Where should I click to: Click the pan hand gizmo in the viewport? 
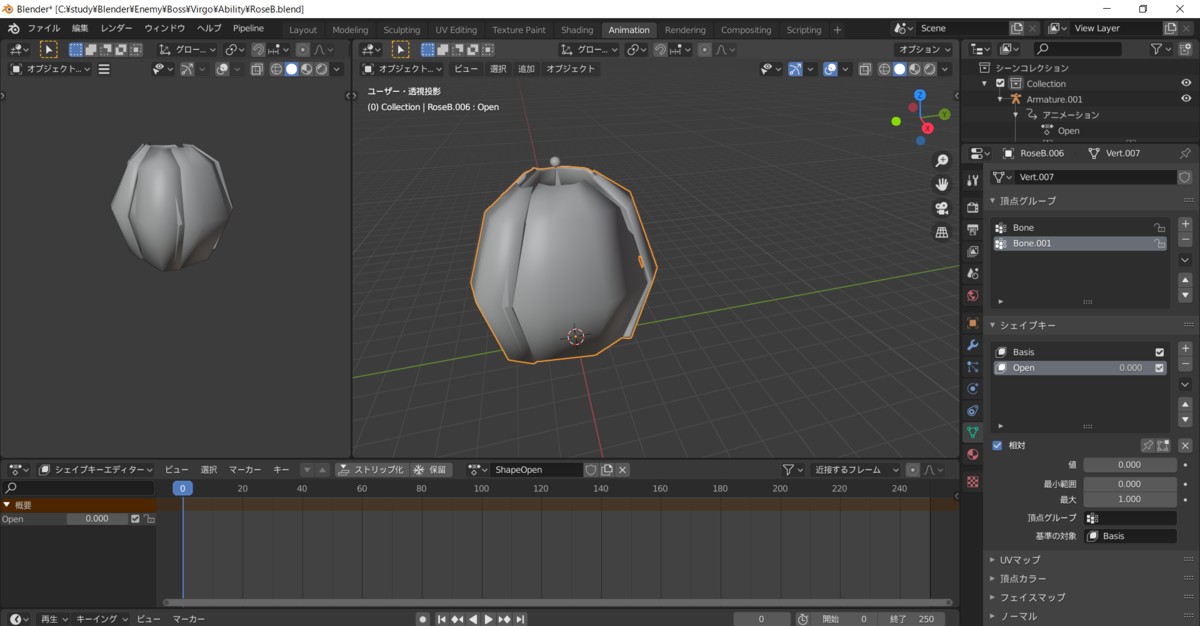point(942,184)
